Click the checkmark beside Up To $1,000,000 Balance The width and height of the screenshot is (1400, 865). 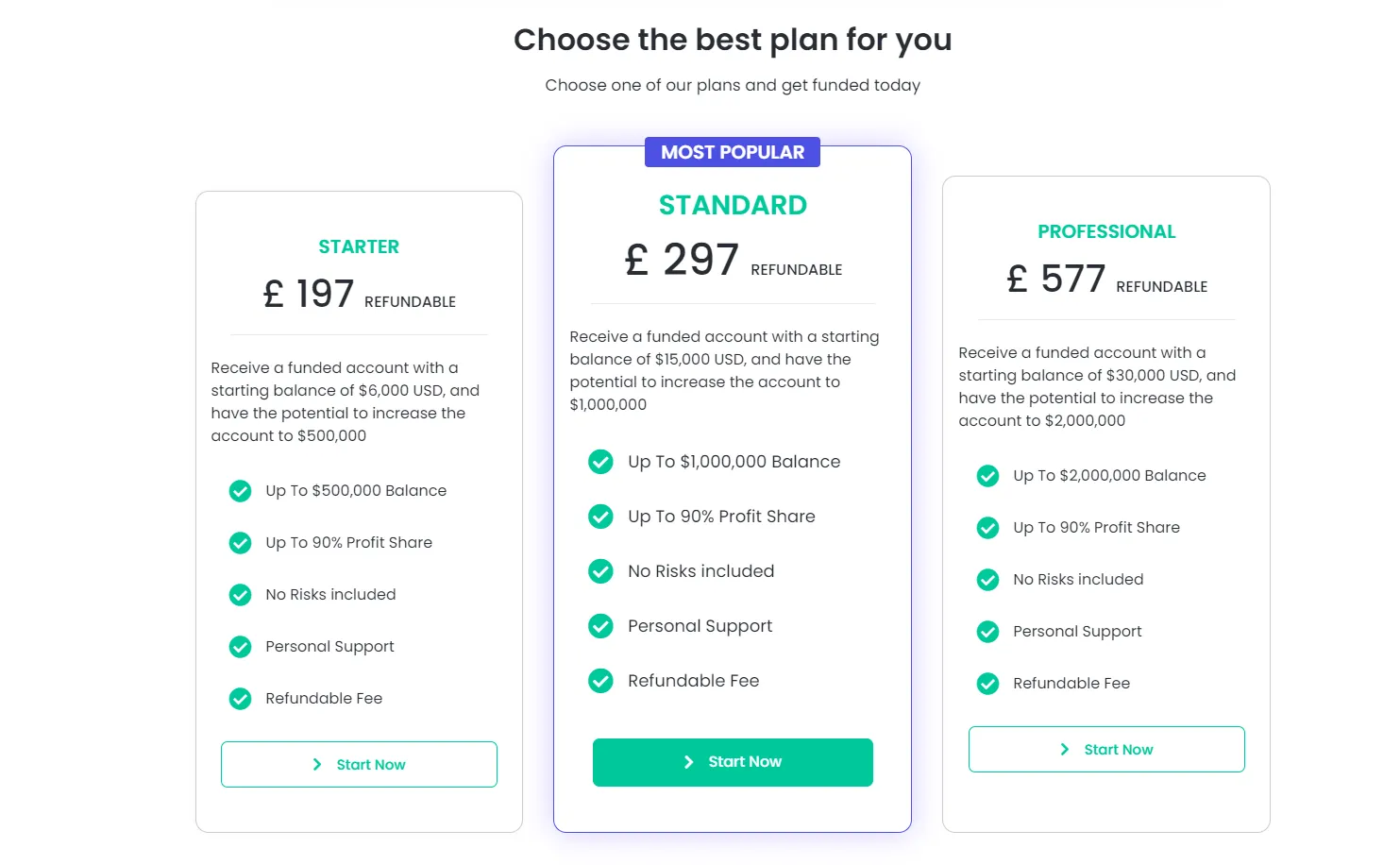pyautogui.click(x=601, y=462)
